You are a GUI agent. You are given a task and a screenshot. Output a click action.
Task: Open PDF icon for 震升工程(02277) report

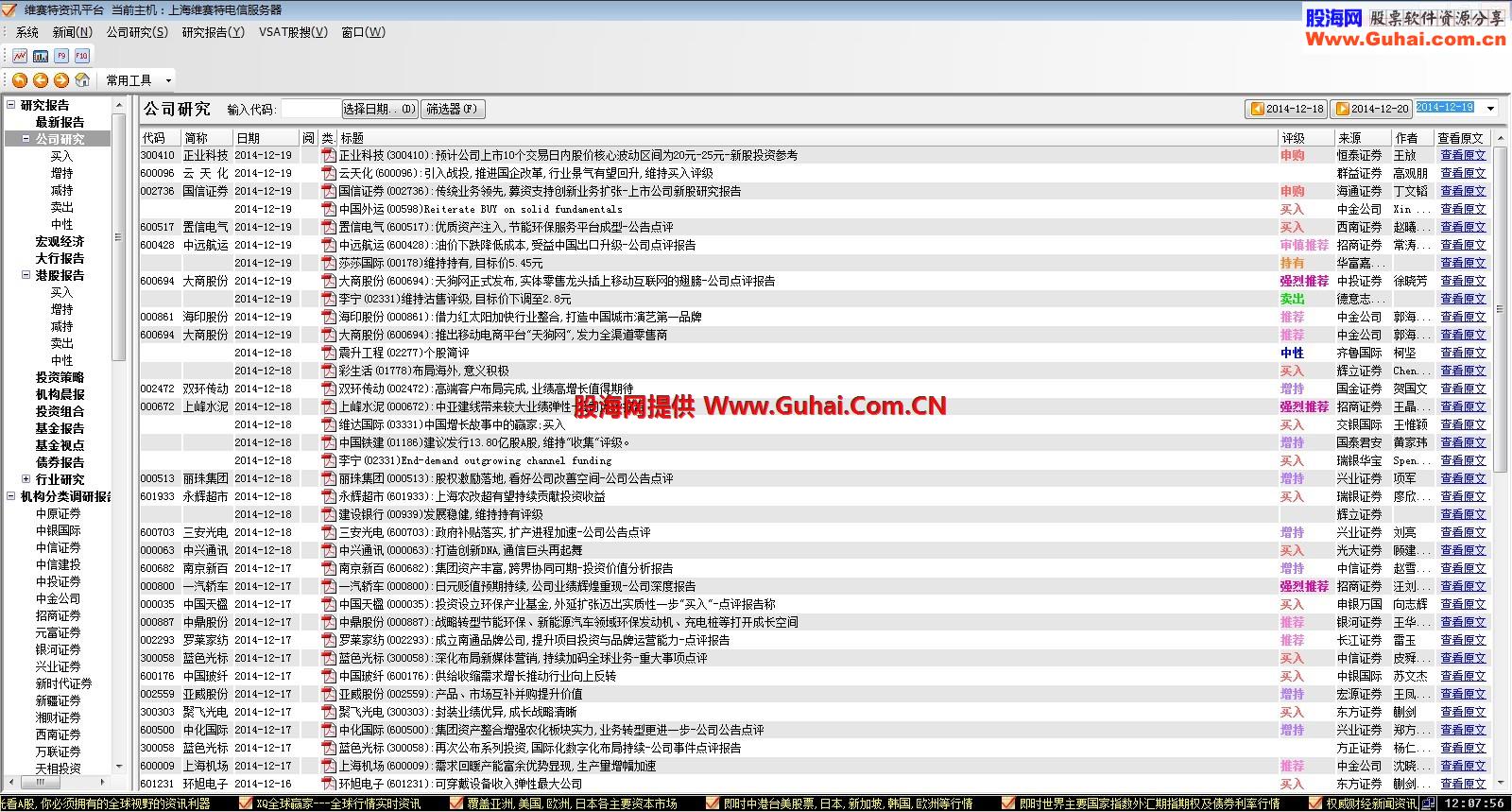[329, 353]
